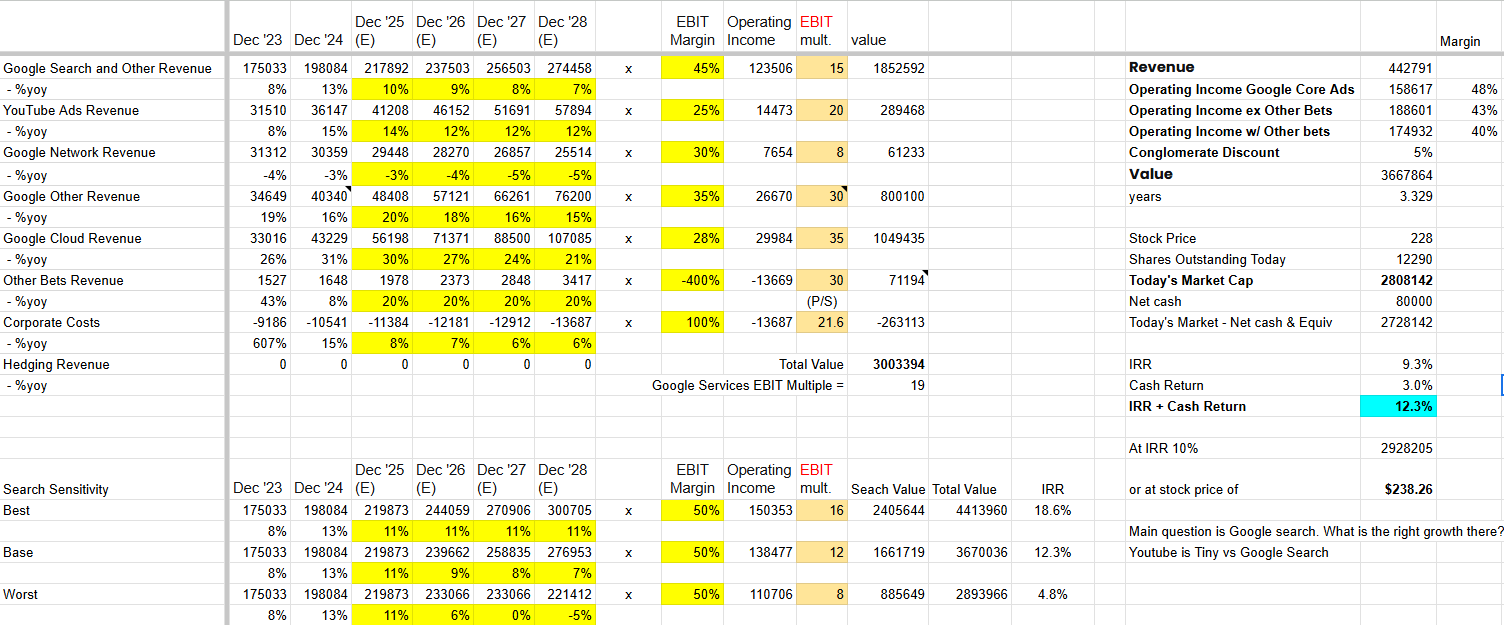Click the Revenue total 442791 cell
This screenshot has height=625, width=1504.
1398,68
